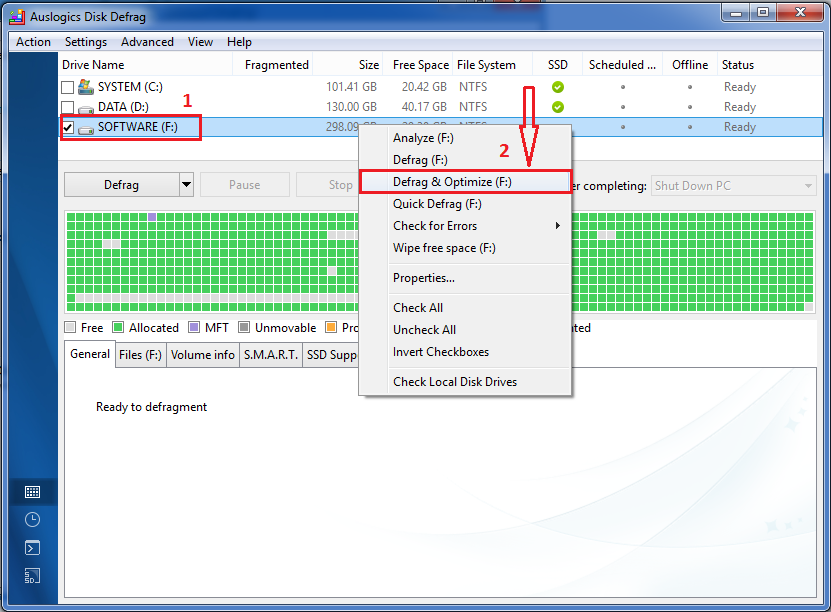Expand the Check for Errors submenu

(557, 226)
